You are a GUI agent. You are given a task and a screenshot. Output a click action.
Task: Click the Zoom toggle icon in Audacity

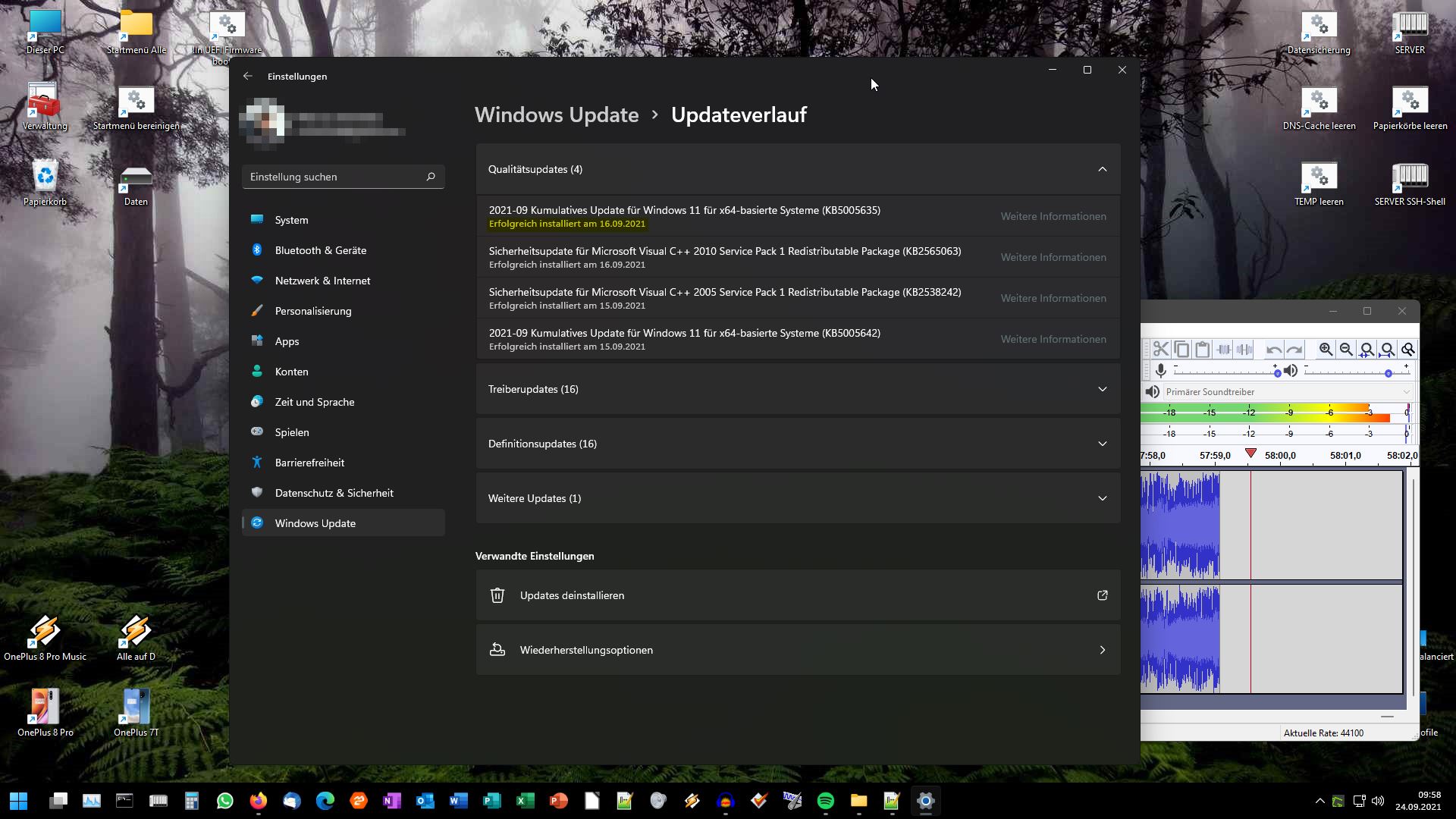(1408, 350)
